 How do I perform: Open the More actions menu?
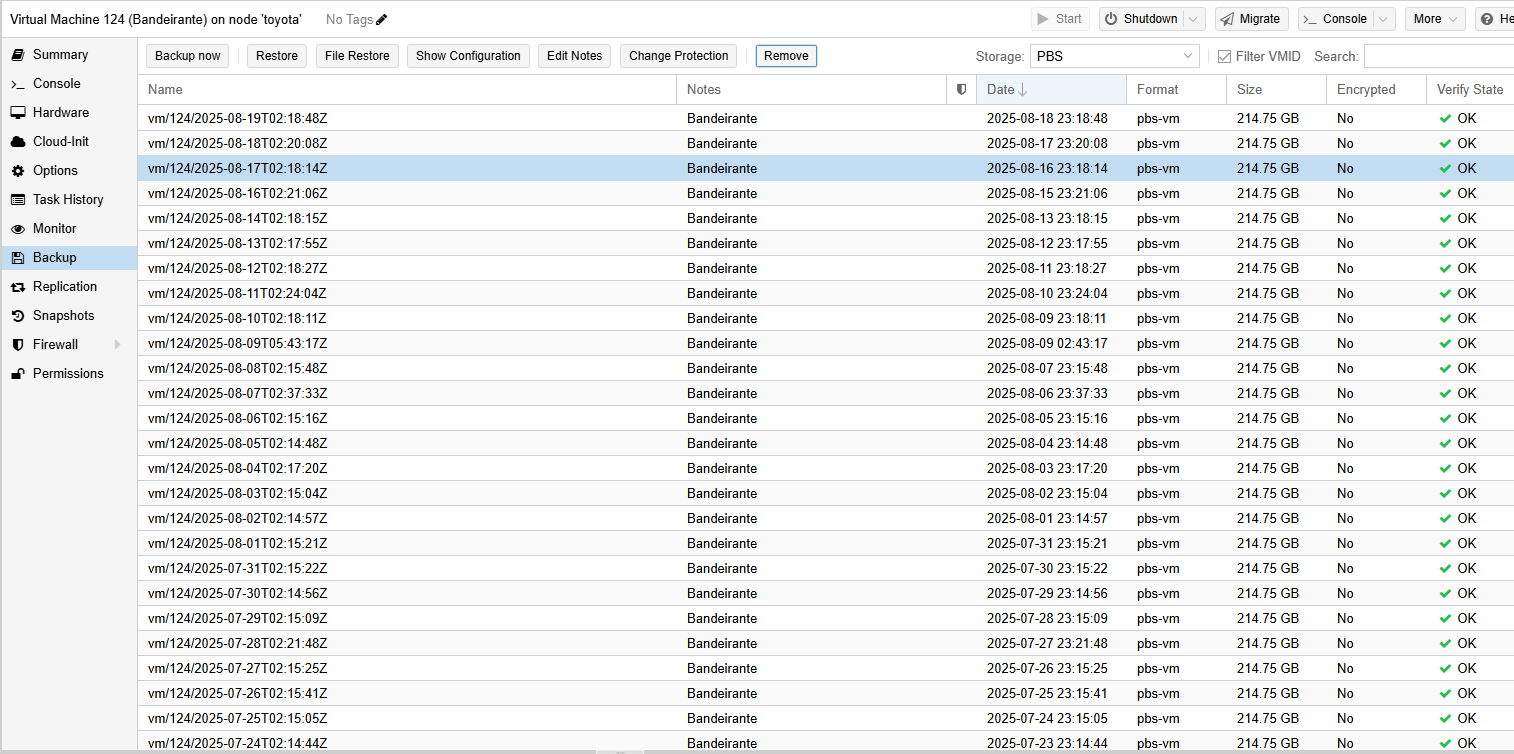coord(1435,19)
